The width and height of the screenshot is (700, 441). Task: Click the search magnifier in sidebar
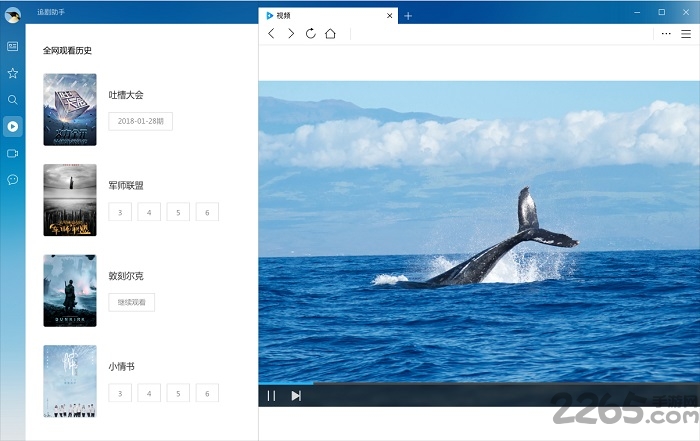12,100
